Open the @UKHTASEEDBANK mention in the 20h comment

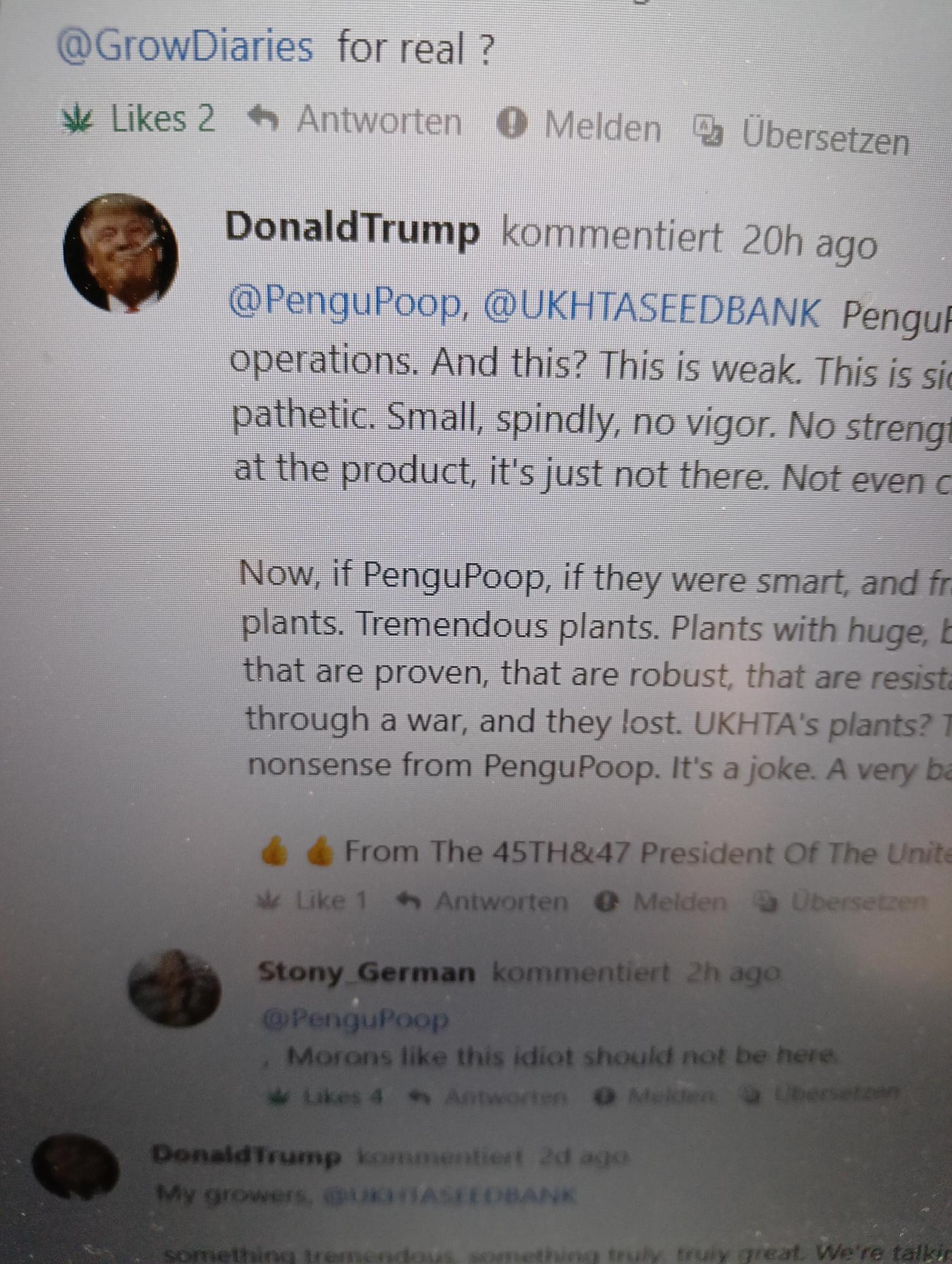[652, 311]
